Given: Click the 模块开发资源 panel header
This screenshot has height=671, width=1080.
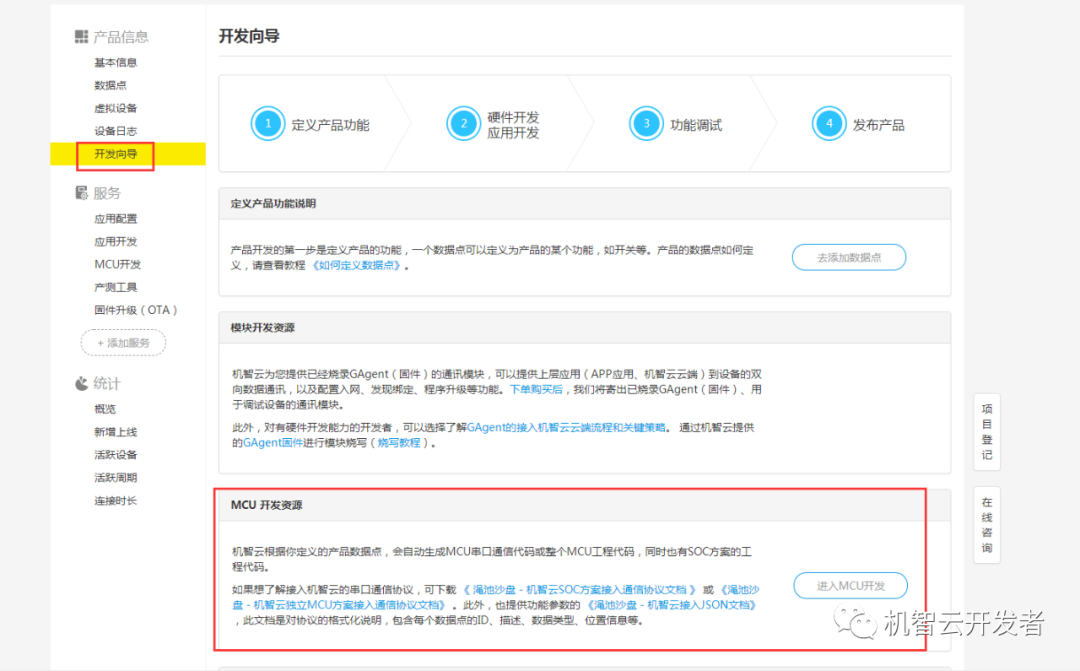Looking at the screenshot, I should (x=585, y=328).
